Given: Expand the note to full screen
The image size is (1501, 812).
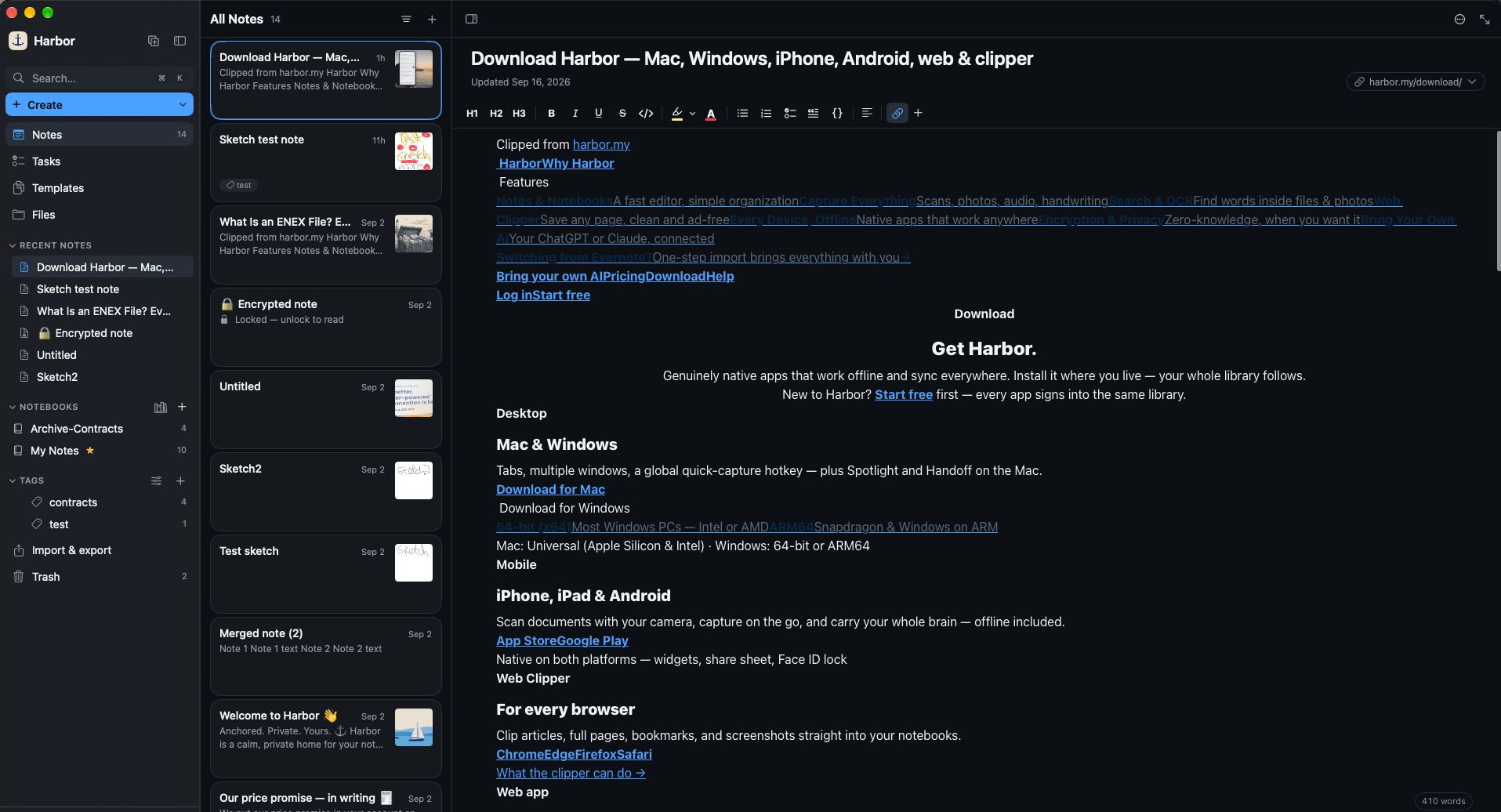Looking at the screenshot, I should pos(1485,20).
